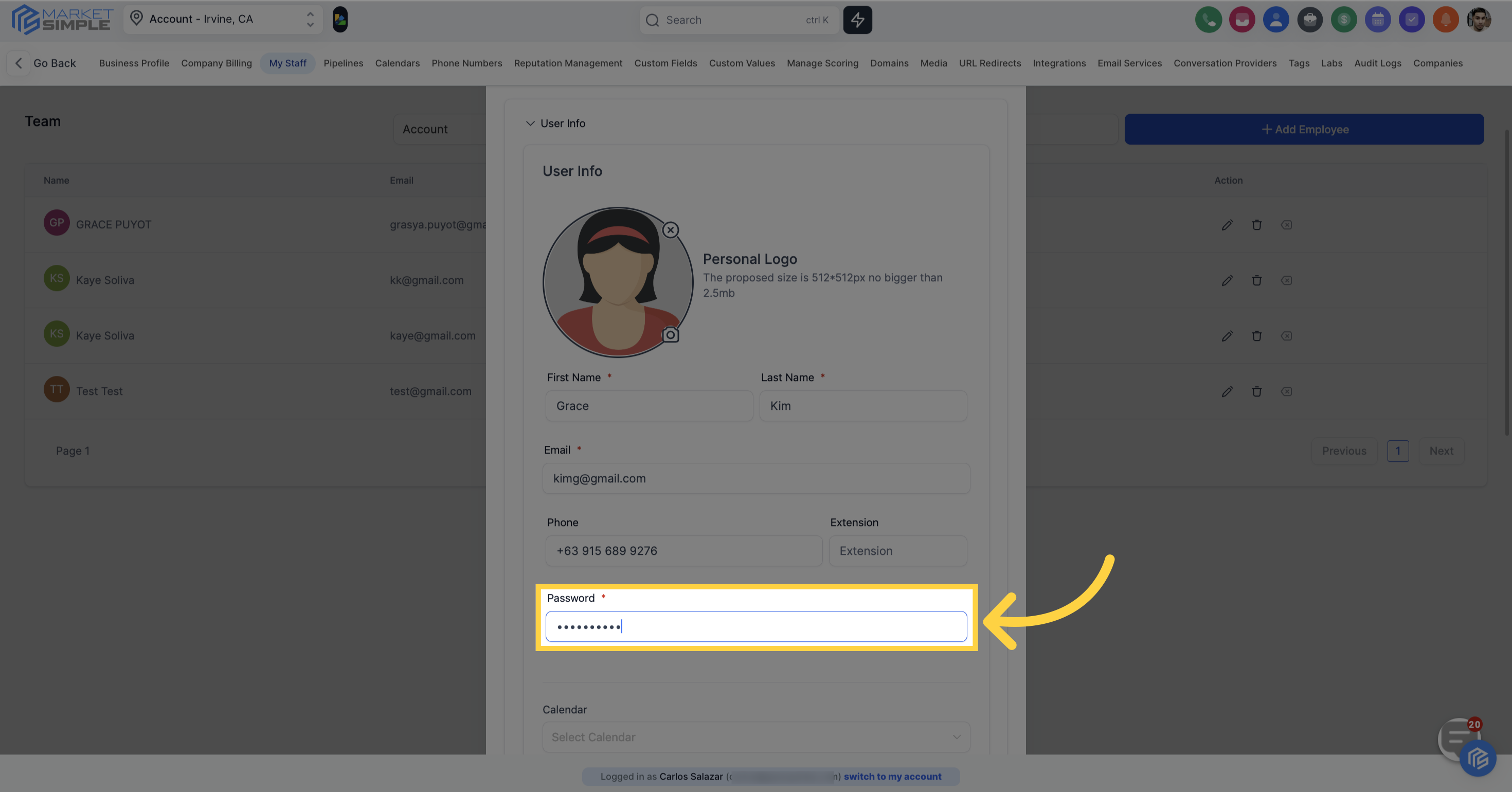Viewport: 1512px width, 792px height.
Task: Open the conversations inbox icon
Action: [x=1242, y=20]
